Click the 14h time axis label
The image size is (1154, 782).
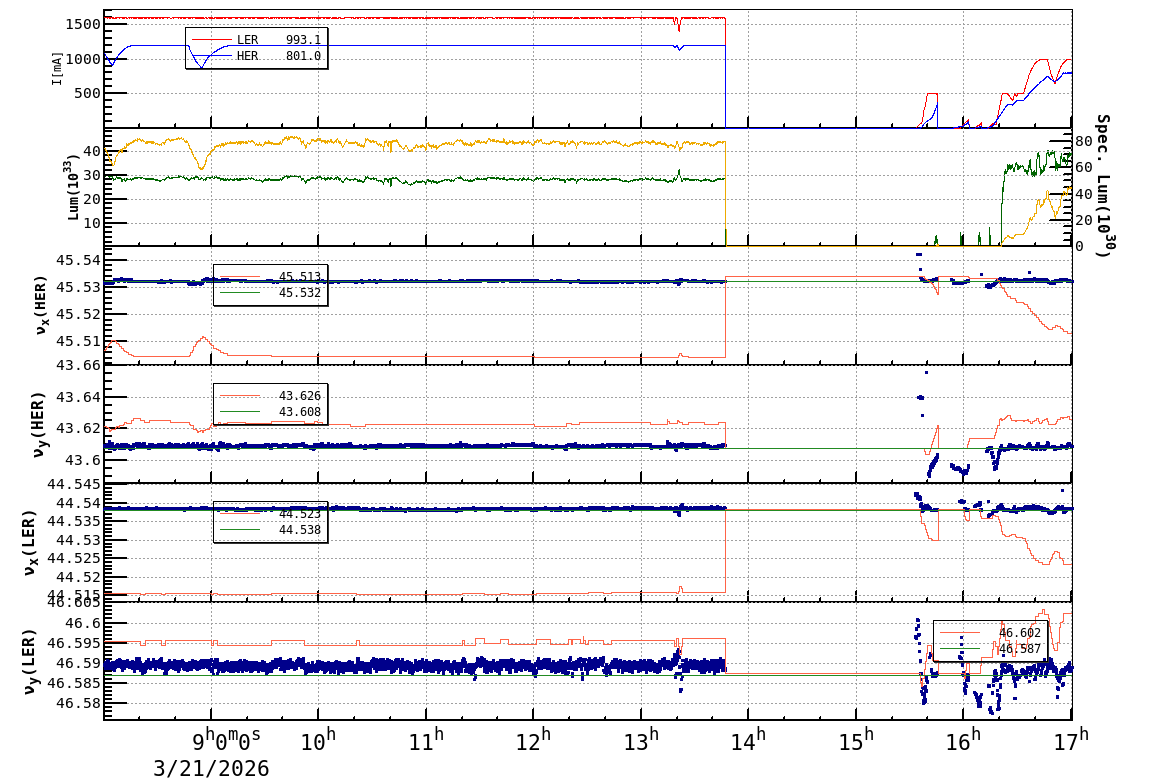(x=748, y=740)
